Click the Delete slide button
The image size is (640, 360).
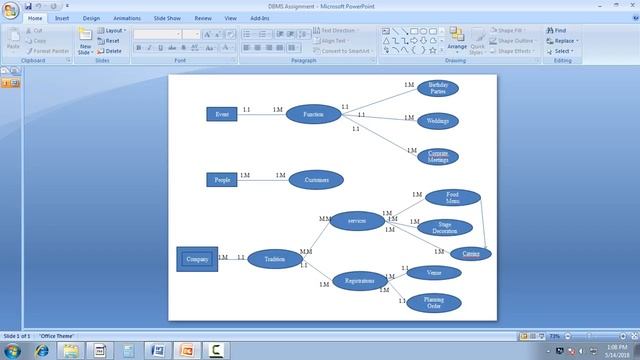(109, 51)
